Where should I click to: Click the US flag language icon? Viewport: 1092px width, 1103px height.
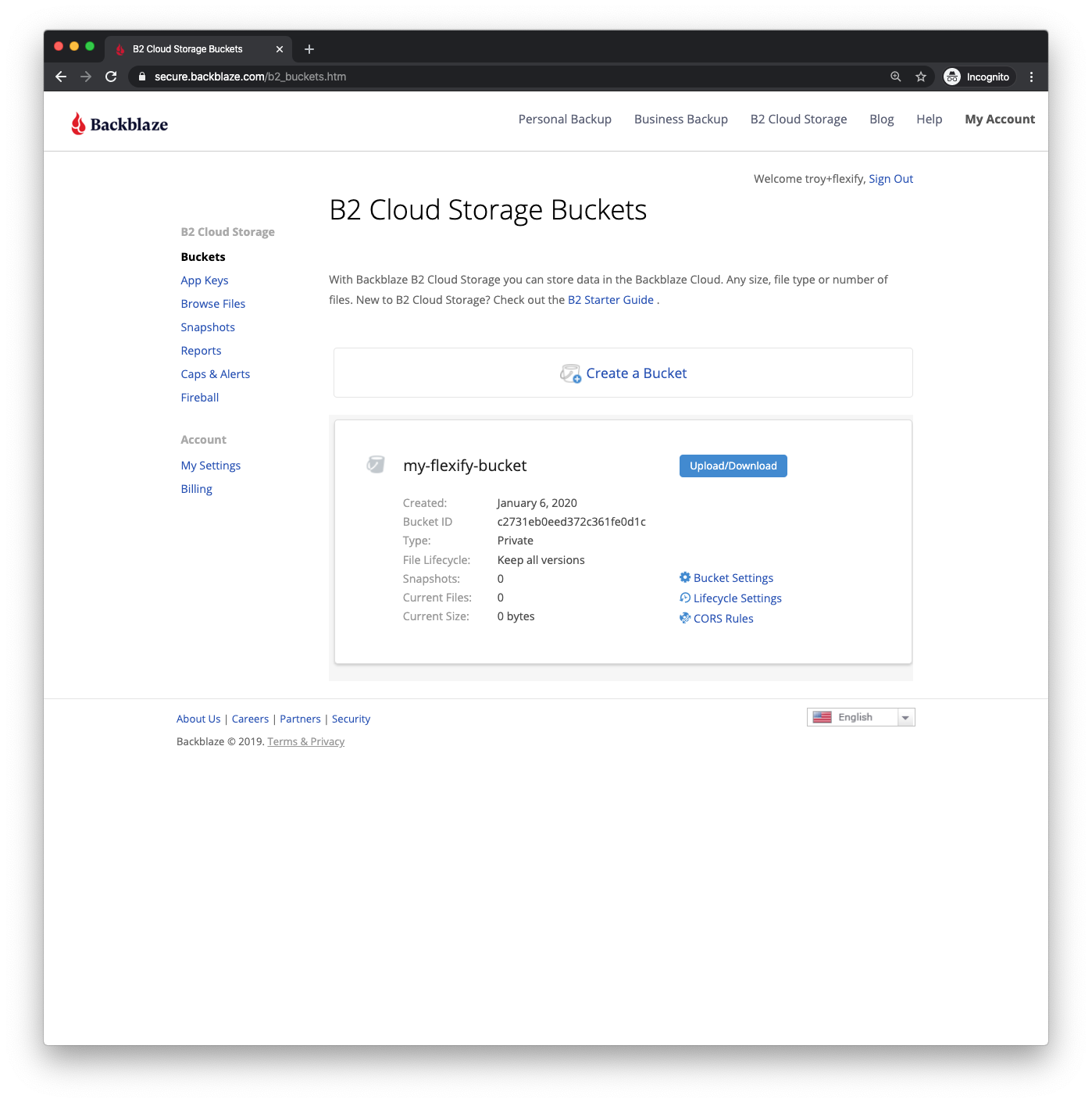[823, 717]
